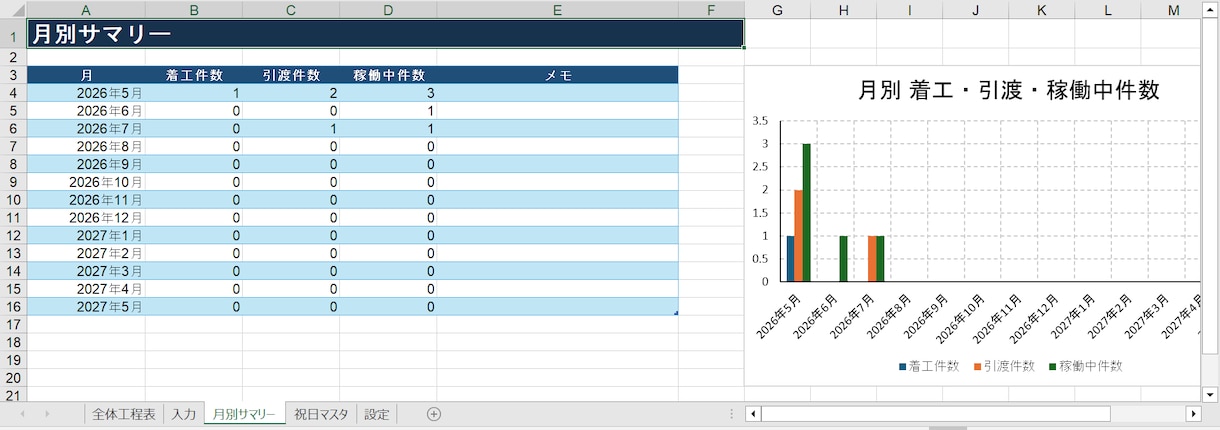This screenshot has height=430, width=1220.
Task: Click the green 2026年5月 bar in chart
Action: (807, 213)
